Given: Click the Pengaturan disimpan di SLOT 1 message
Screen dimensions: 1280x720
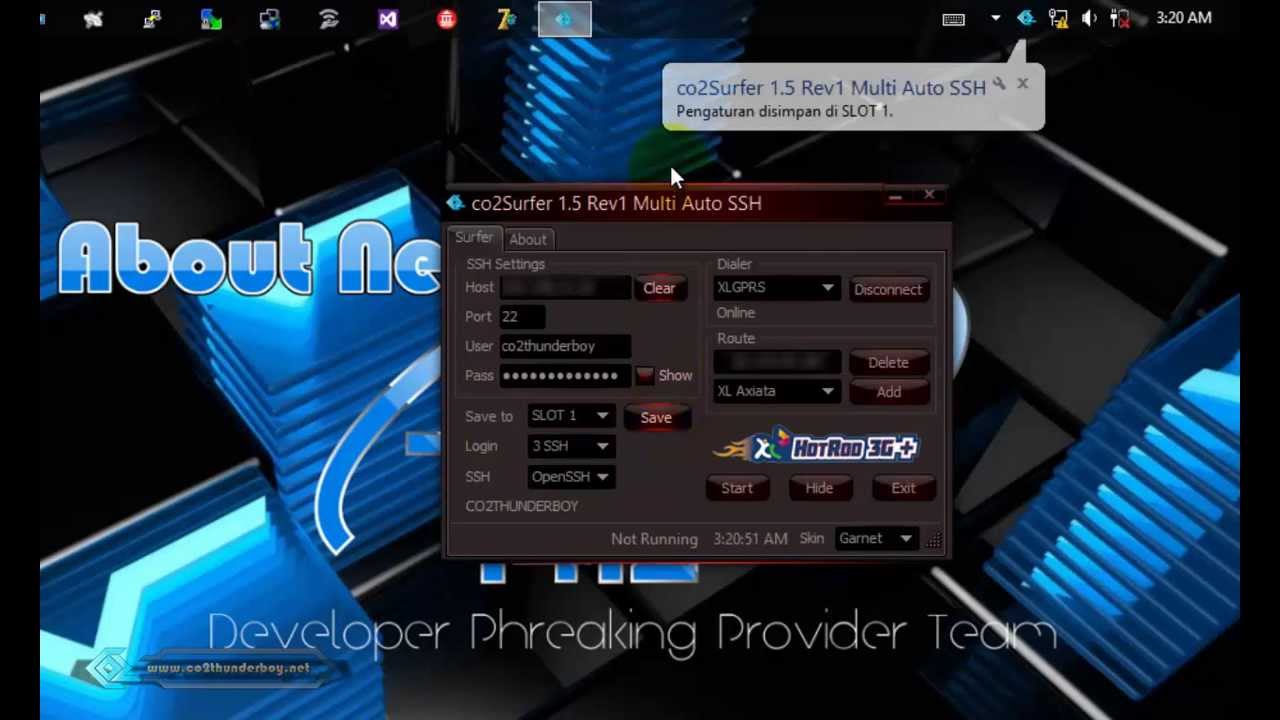Looking at the screenshot, I should pos(784,111).
